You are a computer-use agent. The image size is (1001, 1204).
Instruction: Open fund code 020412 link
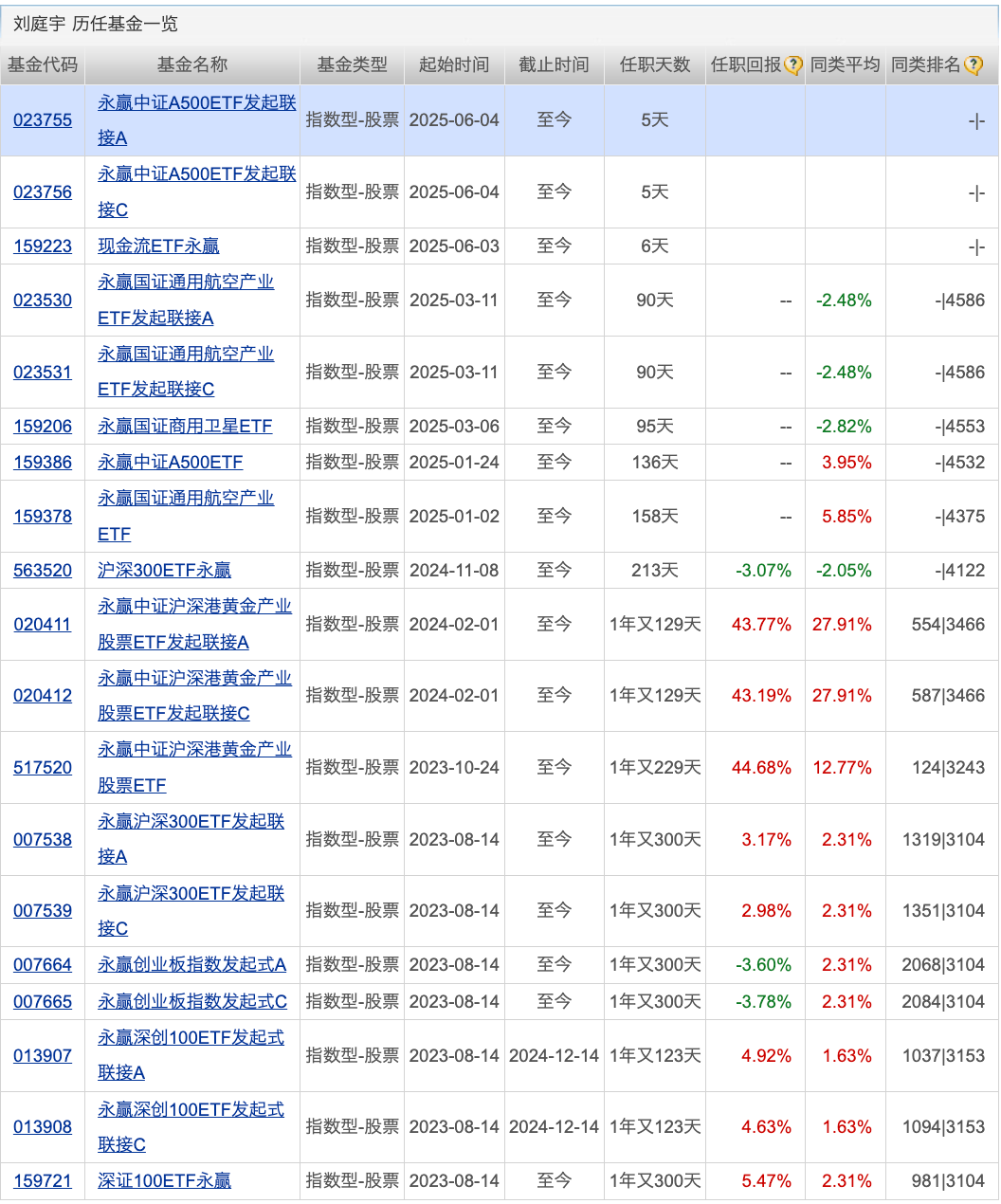click(43, 696)
